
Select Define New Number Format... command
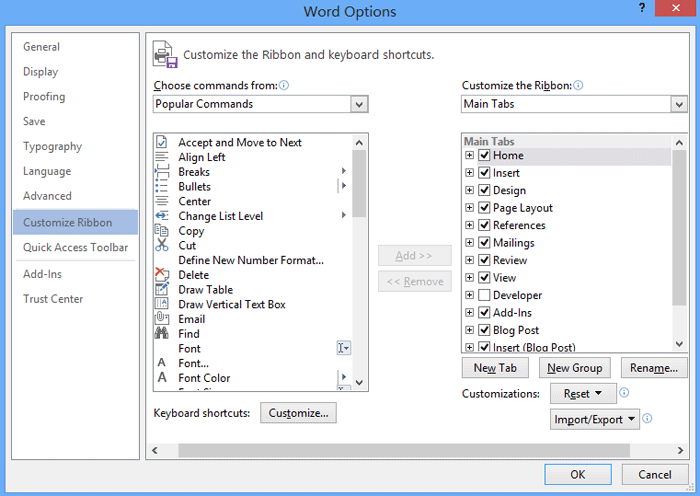pos(251,260)
